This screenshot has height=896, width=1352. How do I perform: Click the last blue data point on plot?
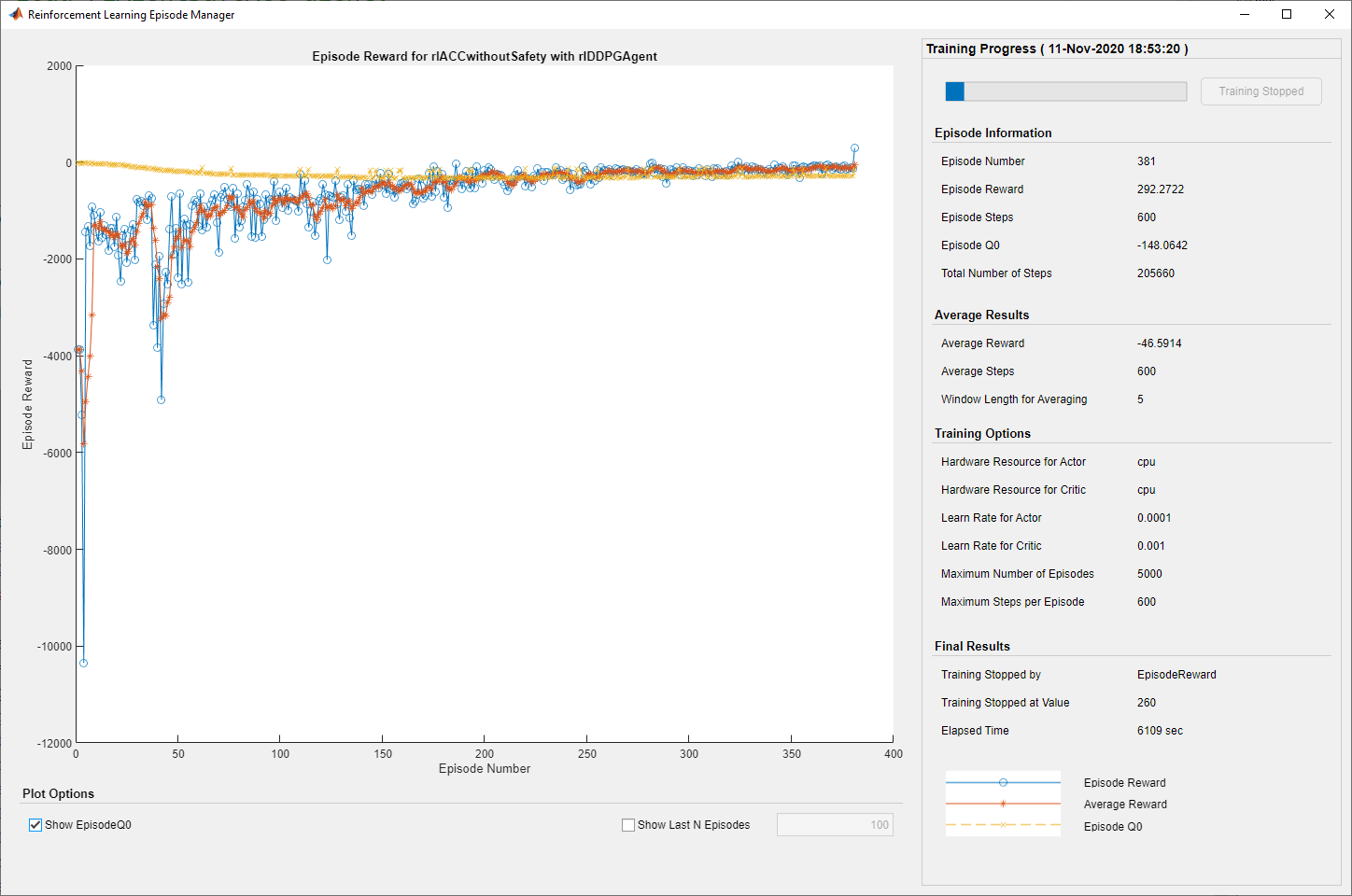tap(854, 148)
